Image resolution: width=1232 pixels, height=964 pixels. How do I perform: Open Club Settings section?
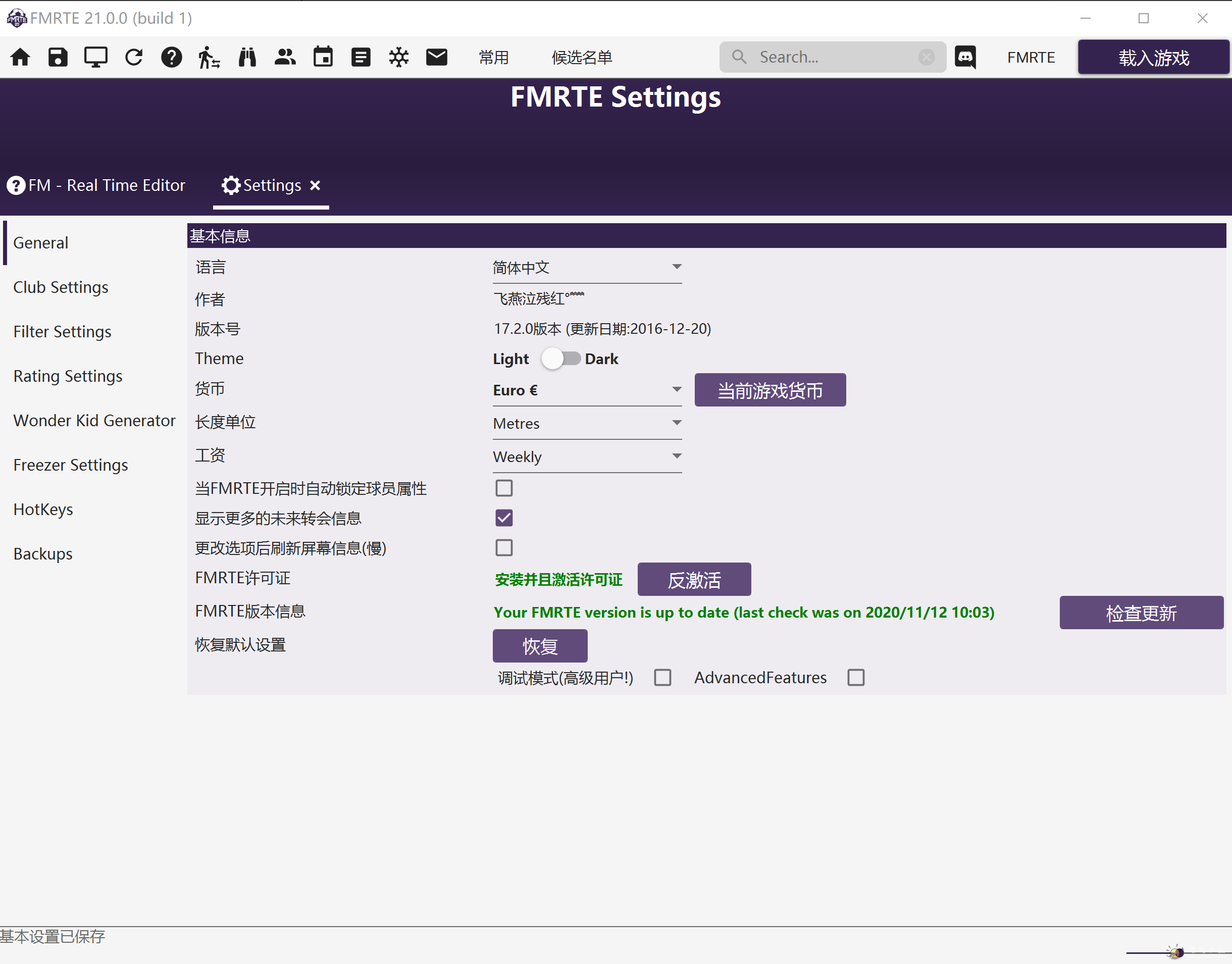point(61,287)
